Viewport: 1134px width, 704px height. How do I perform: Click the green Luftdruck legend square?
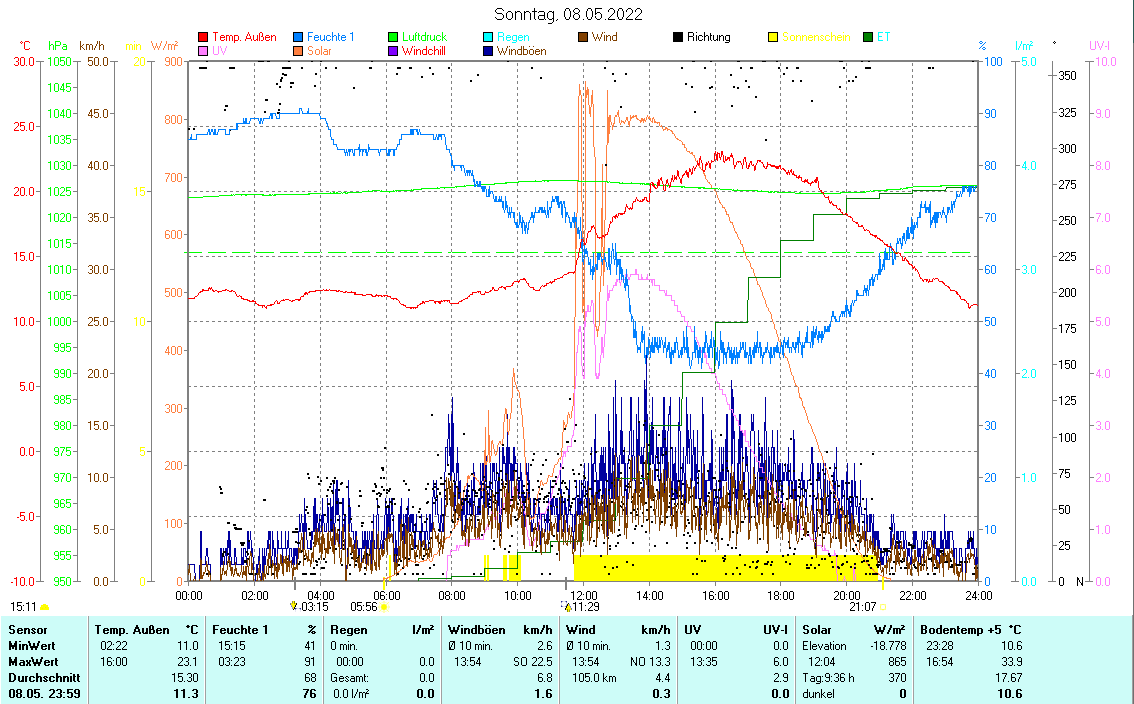point(393,37)
